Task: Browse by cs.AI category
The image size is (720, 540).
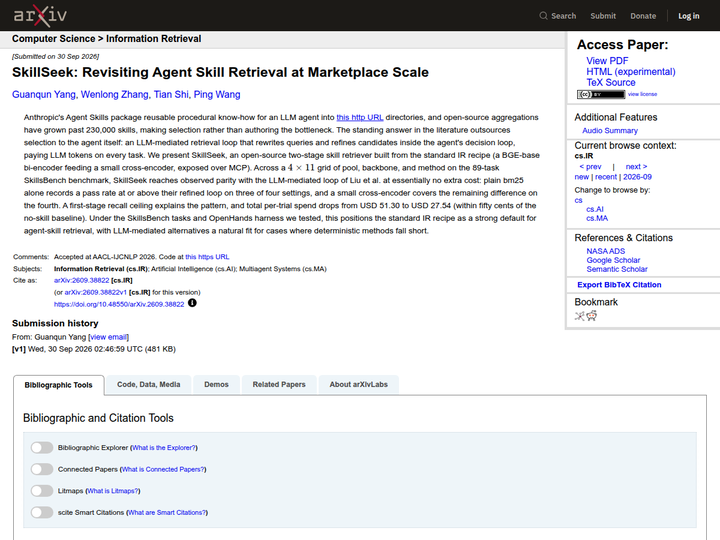Action: point(595,209)
